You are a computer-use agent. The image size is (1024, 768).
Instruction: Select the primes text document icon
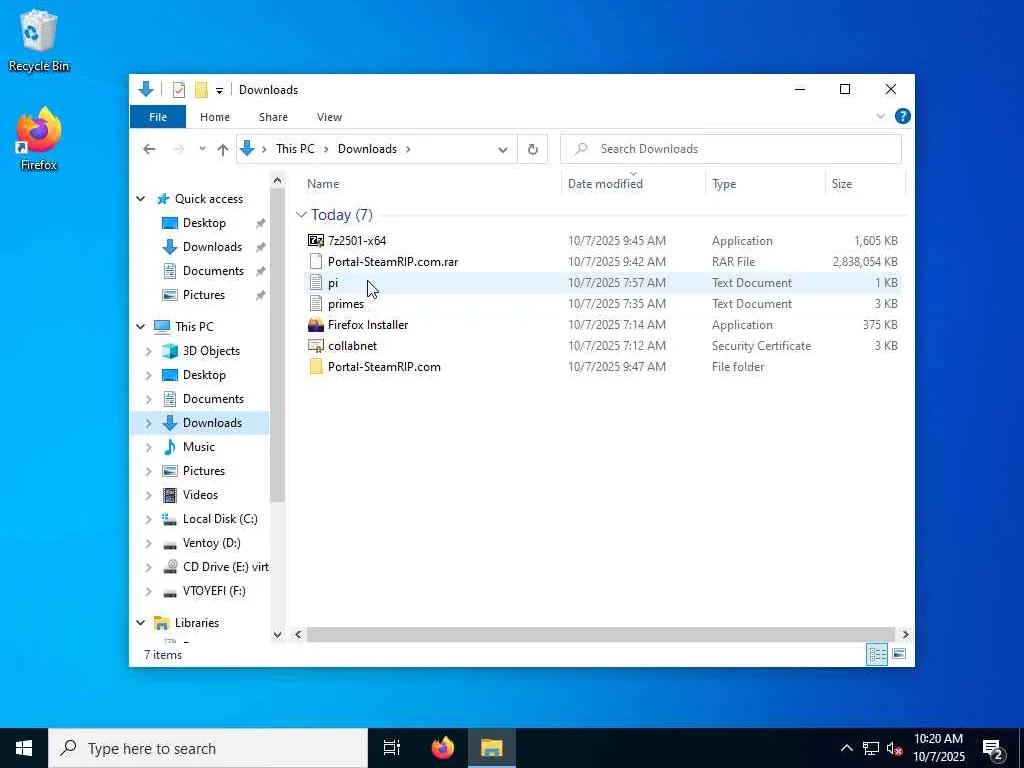(x=315, y=304)
